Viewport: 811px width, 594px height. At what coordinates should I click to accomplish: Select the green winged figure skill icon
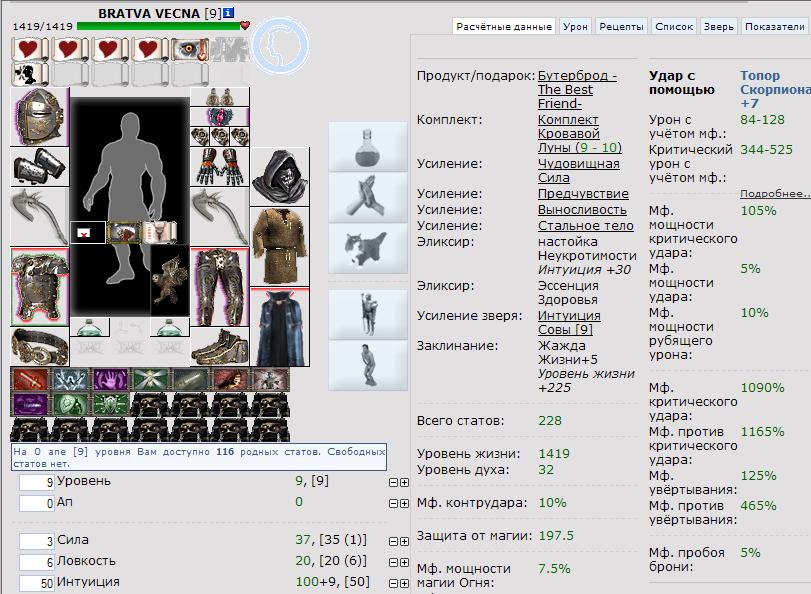click(151, 379)
